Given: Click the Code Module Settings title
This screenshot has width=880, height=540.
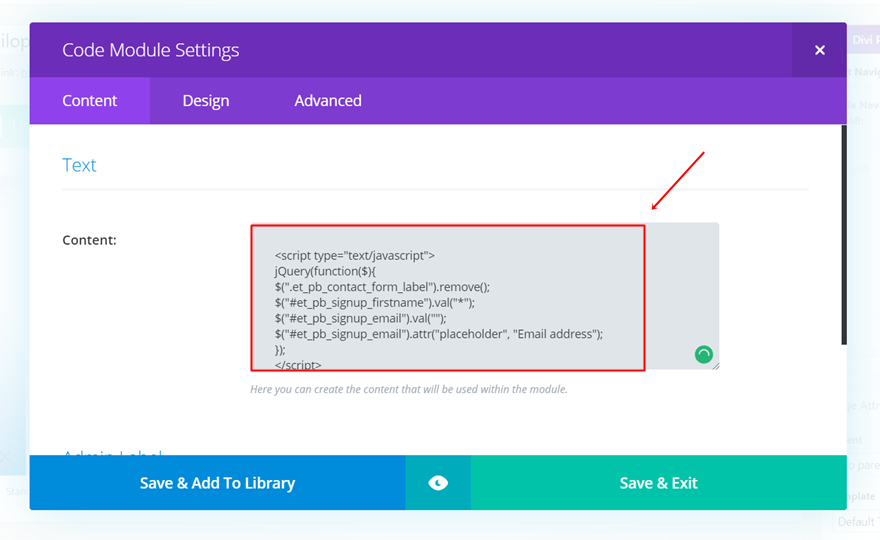Looking at the screenshot, I should (x=150, y=50).
